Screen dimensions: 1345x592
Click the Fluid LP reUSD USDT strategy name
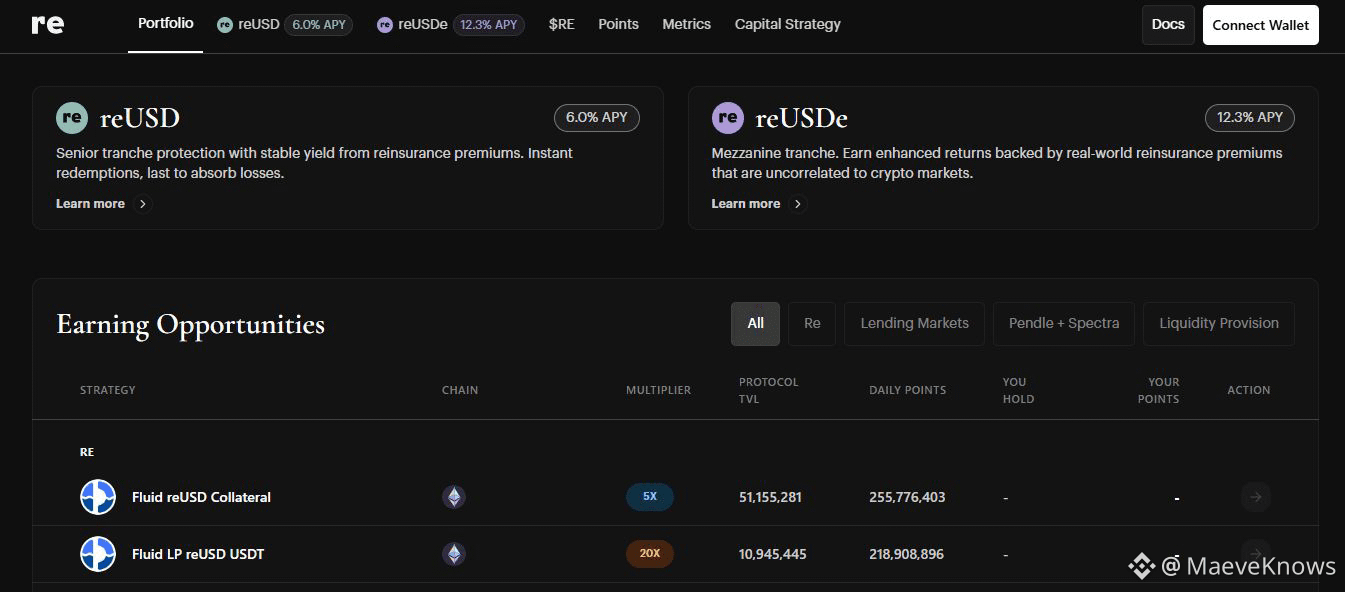pyautogui.click(x=198, y=554)
